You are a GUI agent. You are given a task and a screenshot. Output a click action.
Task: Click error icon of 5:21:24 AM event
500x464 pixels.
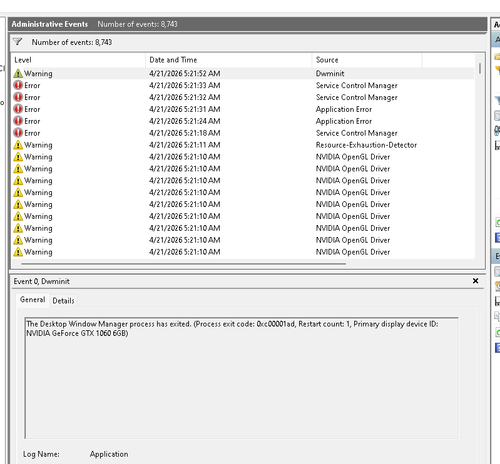pyautogui.click(x=18, y=121)
